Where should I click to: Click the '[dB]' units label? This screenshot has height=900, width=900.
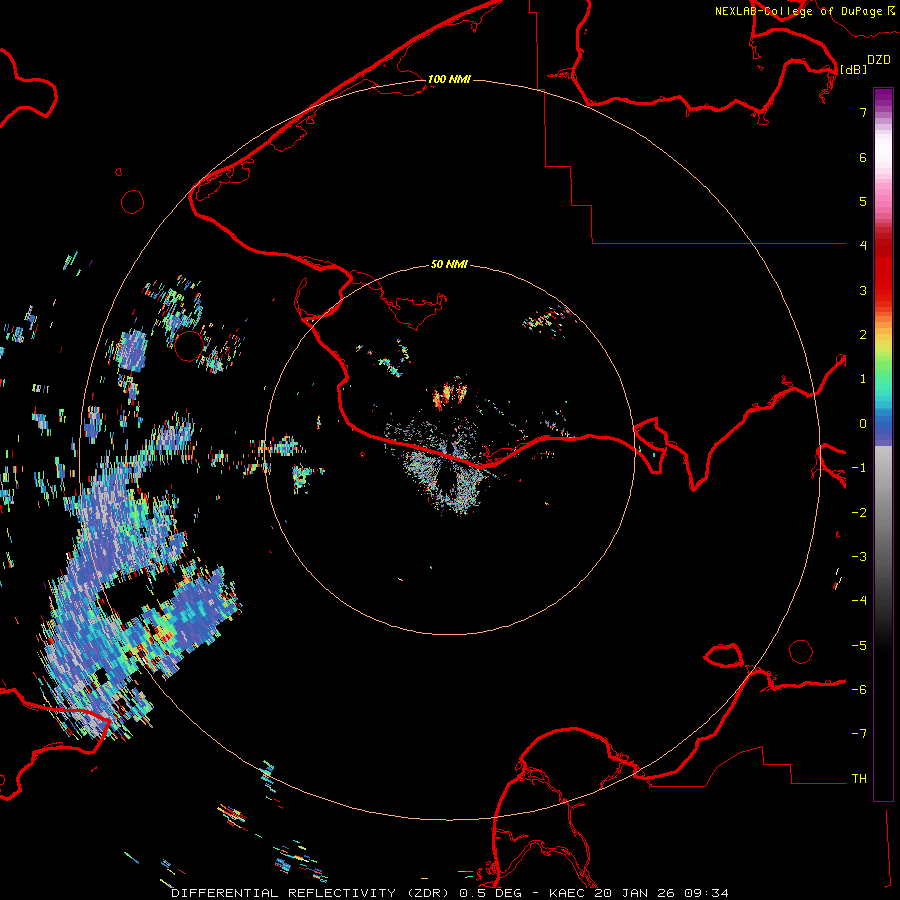(x=853, y=69)
